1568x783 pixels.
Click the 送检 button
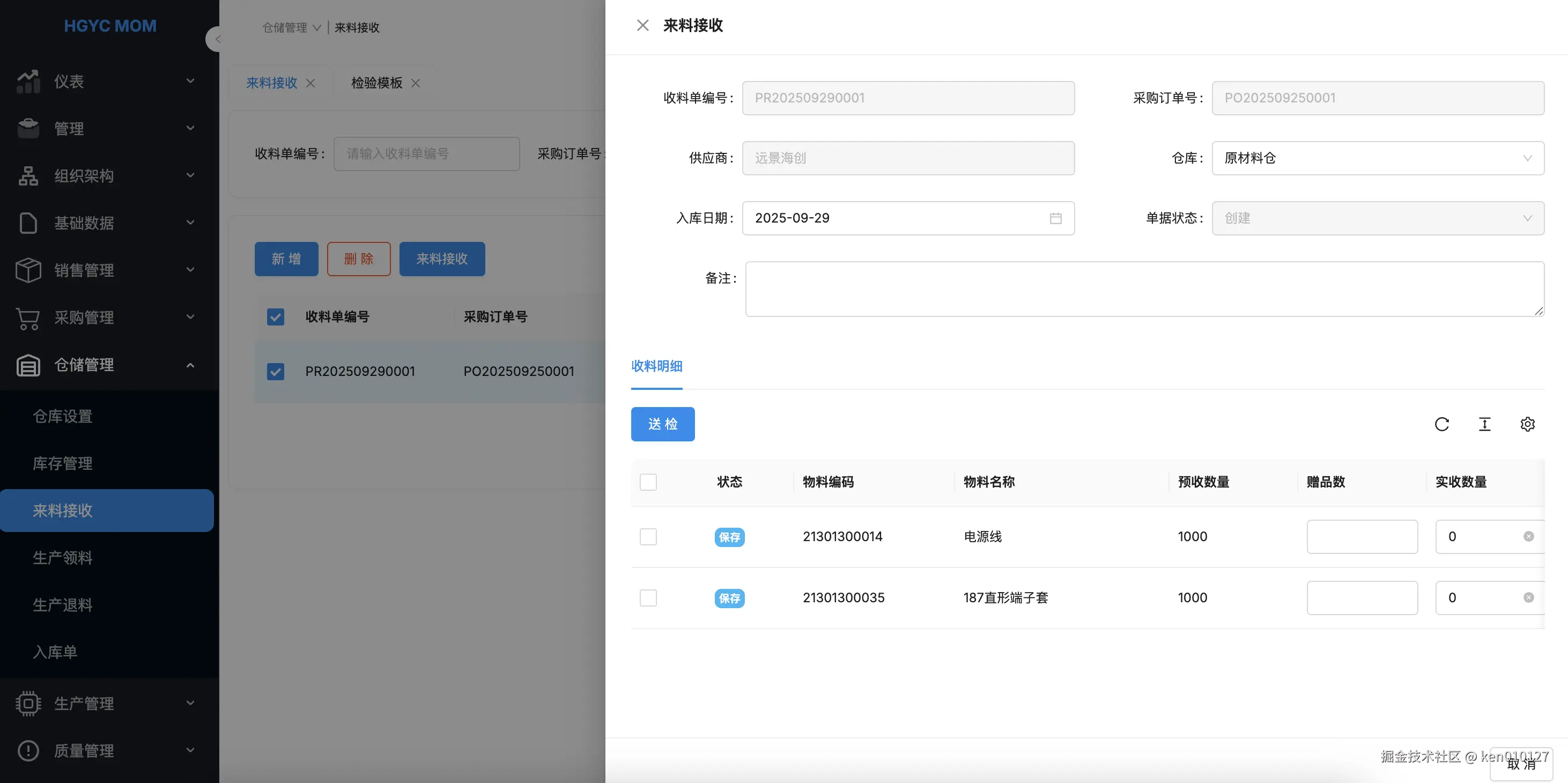[x=662, y=424]
